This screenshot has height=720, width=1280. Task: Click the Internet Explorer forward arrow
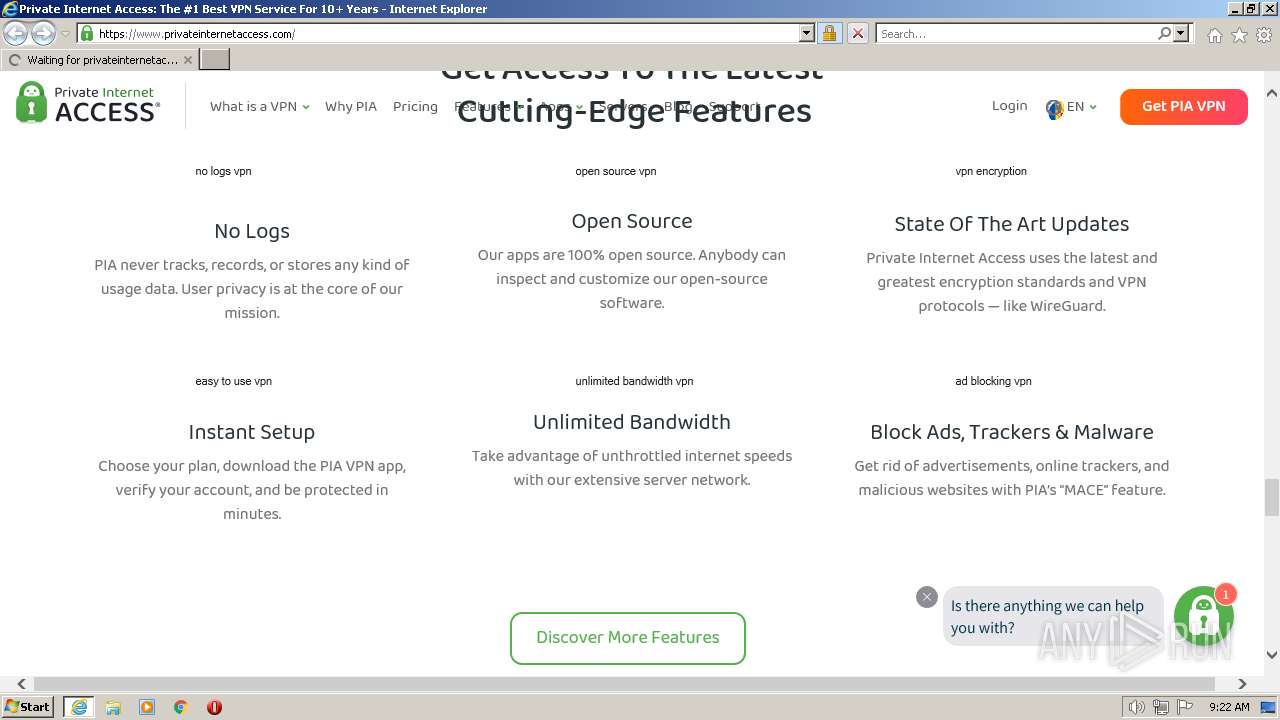click(x=43, y=34)
